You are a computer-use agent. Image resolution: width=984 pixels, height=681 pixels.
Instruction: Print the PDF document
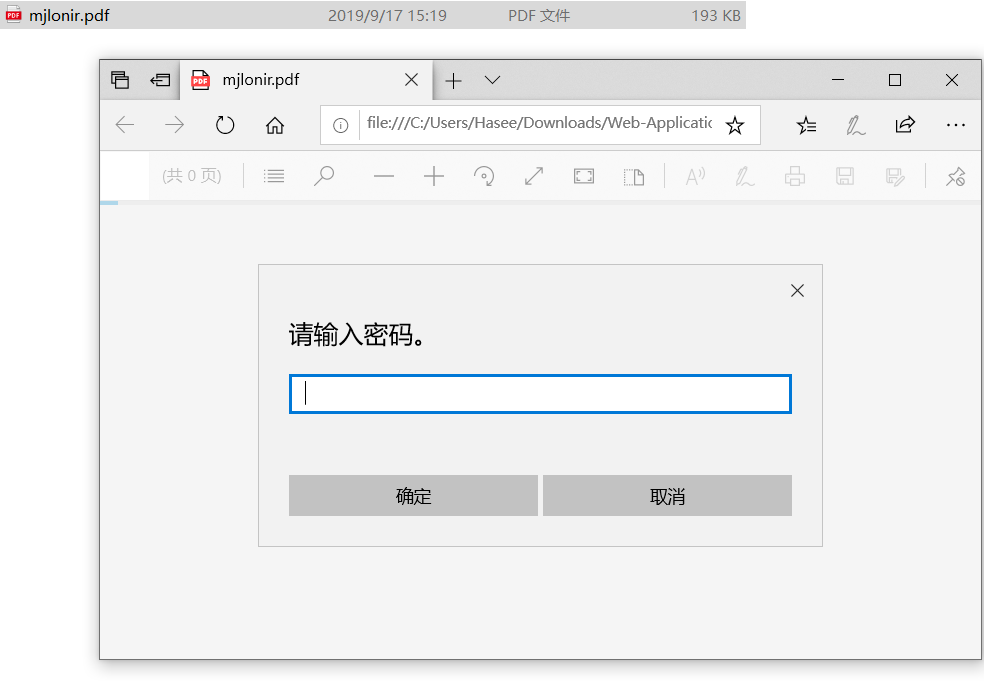point(794,176)
